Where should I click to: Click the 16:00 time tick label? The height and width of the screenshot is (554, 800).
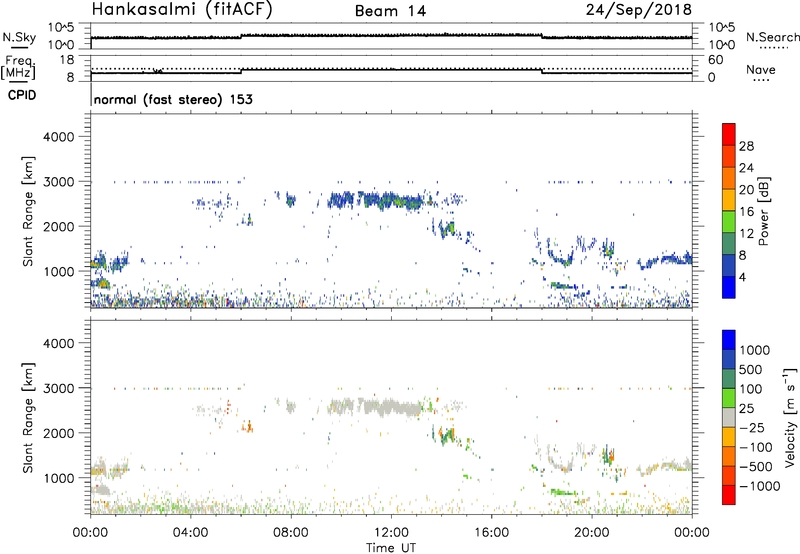click(x=491, y=533)
